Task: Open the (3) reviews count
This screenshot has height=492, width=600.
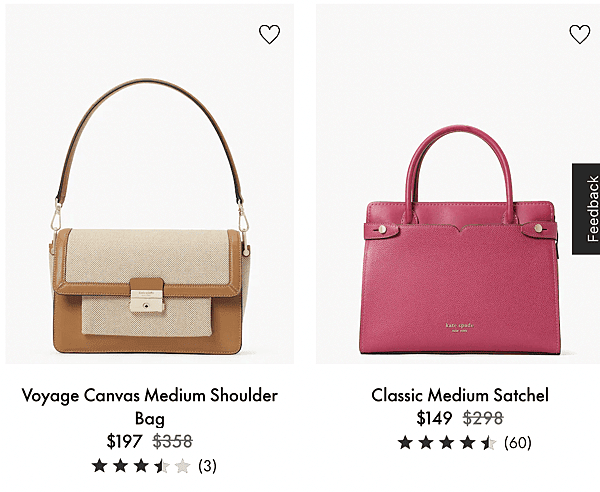Action: click(x=207, y=466)
